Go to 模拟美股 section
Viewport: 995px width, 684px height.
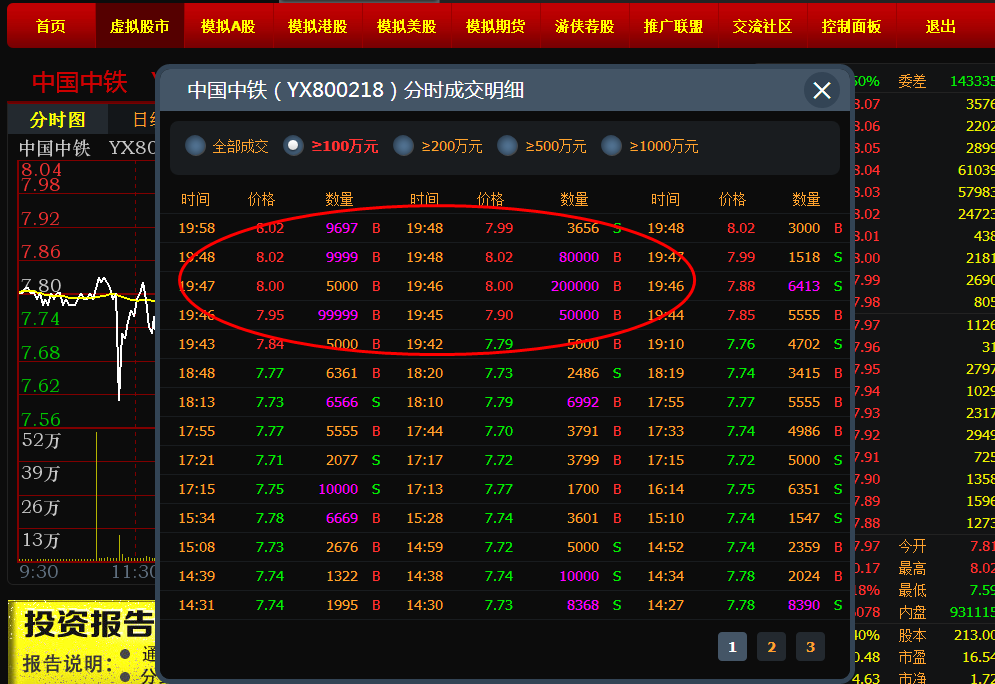click(x=406, y=26)
